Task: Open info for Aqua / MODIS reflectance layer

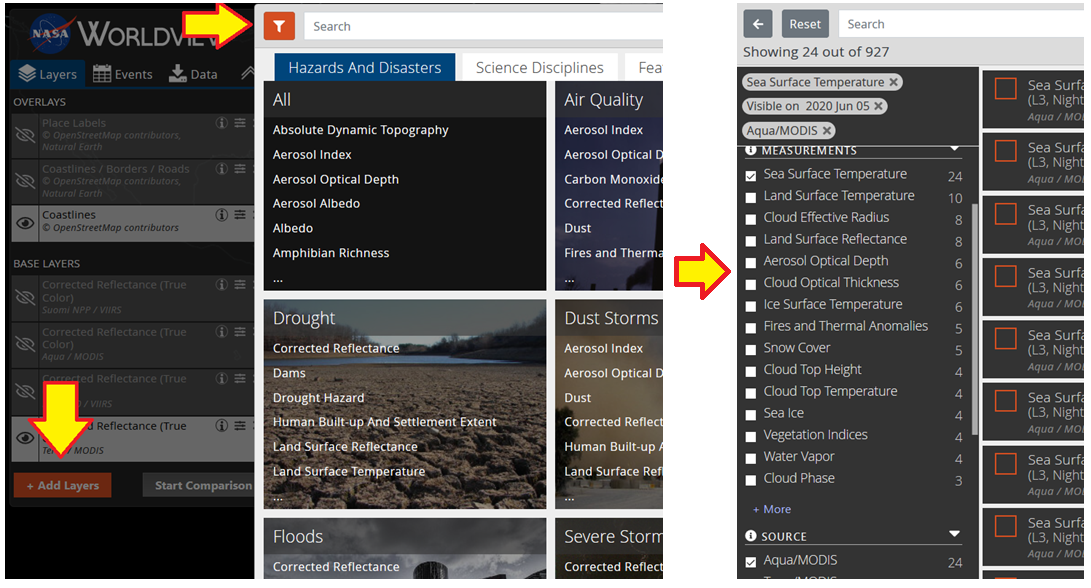Action: click(221, 332)
